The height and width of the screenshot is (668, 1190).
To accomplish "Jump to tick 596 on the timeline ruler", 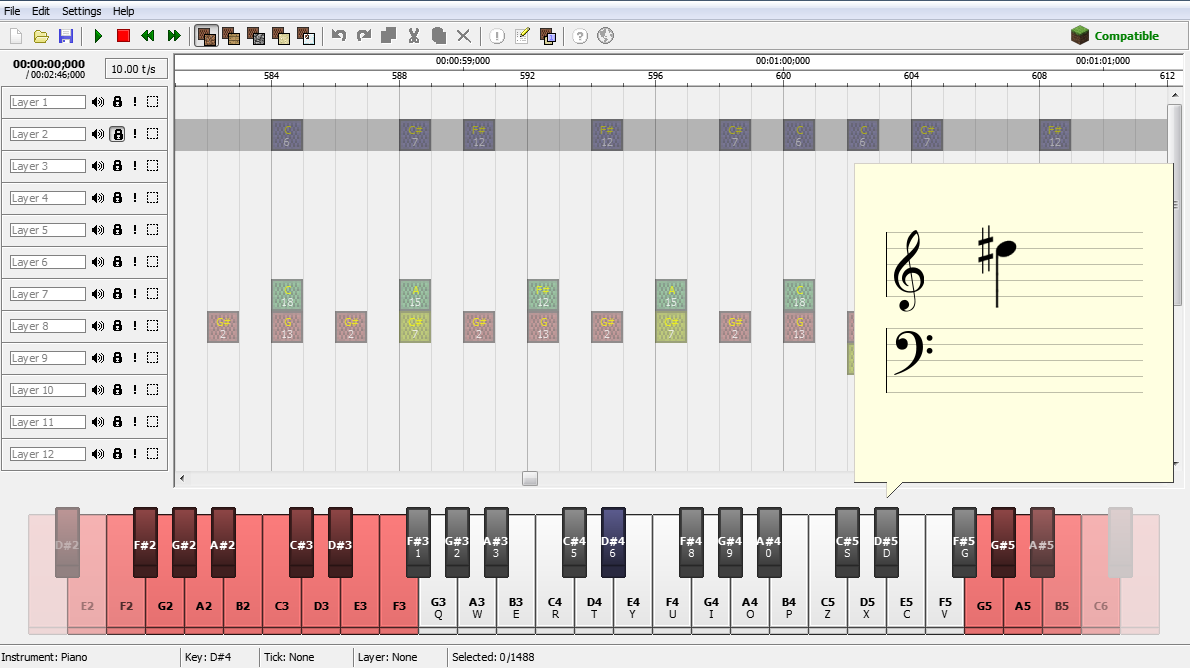I will click(655, 76).
